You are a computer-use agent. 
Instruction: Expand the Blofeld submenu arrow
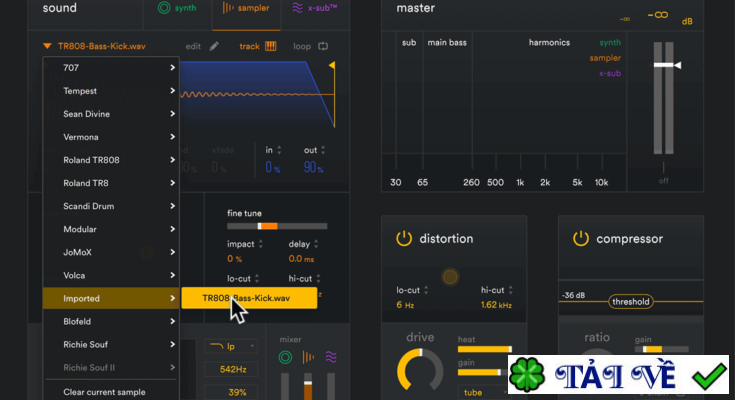click(172, 321)
